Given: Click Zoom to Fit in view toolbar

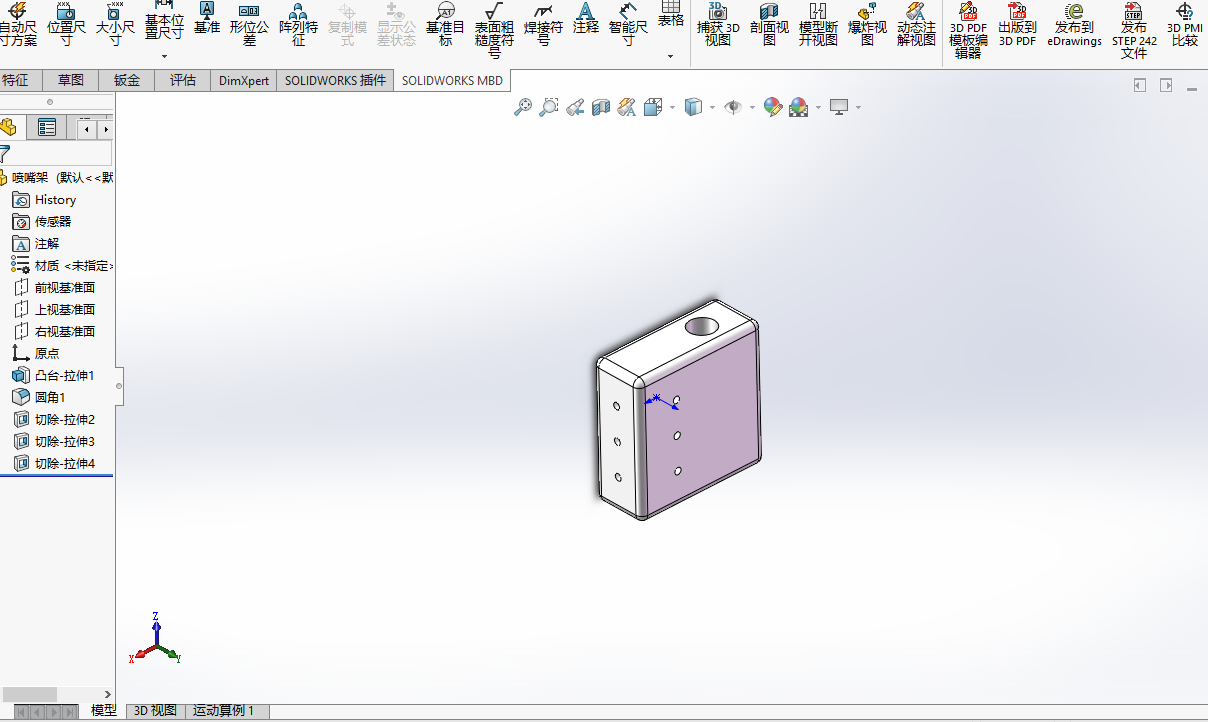Looking at the screenshot, I should pos(523,107).
